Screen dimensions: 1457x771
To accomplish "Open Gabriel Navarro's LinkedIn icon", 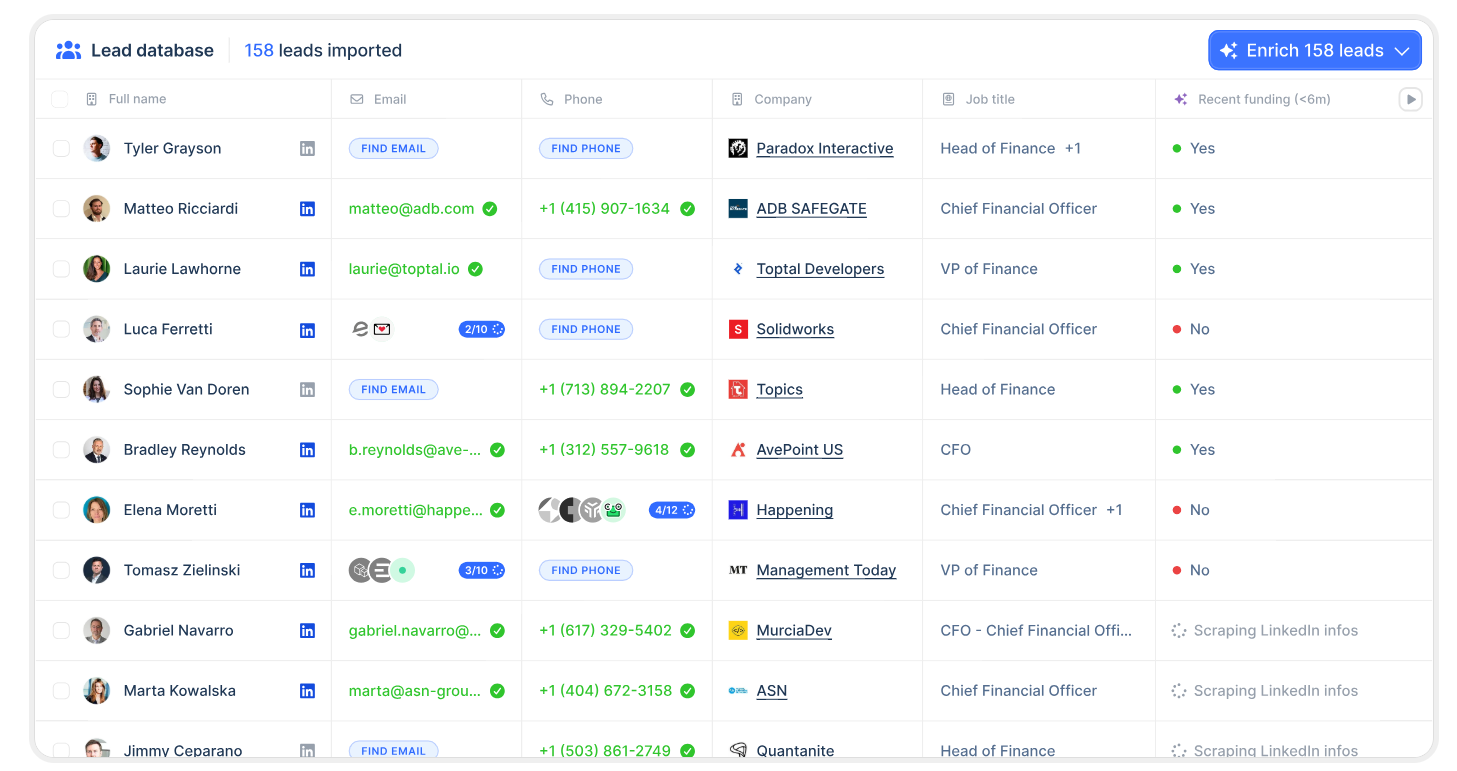I will coord(307,631).
